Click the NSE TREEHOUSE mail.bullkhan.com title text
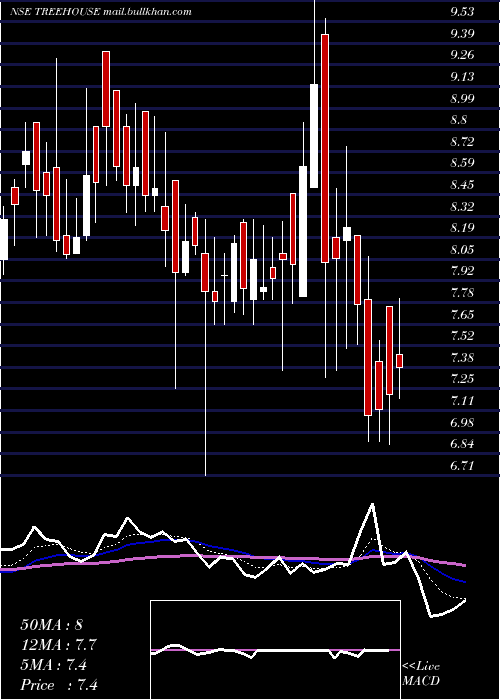Screen dimensions: 500x700 click(101, 12)
